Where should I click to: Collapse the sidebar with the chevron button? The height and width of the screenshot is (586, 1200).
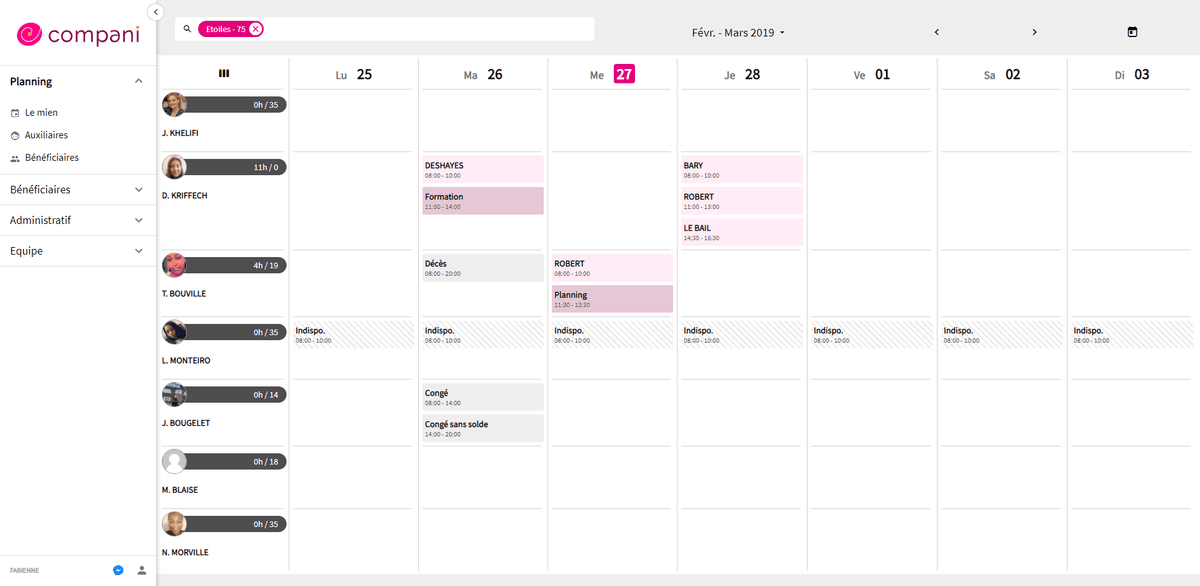point(156,12)
